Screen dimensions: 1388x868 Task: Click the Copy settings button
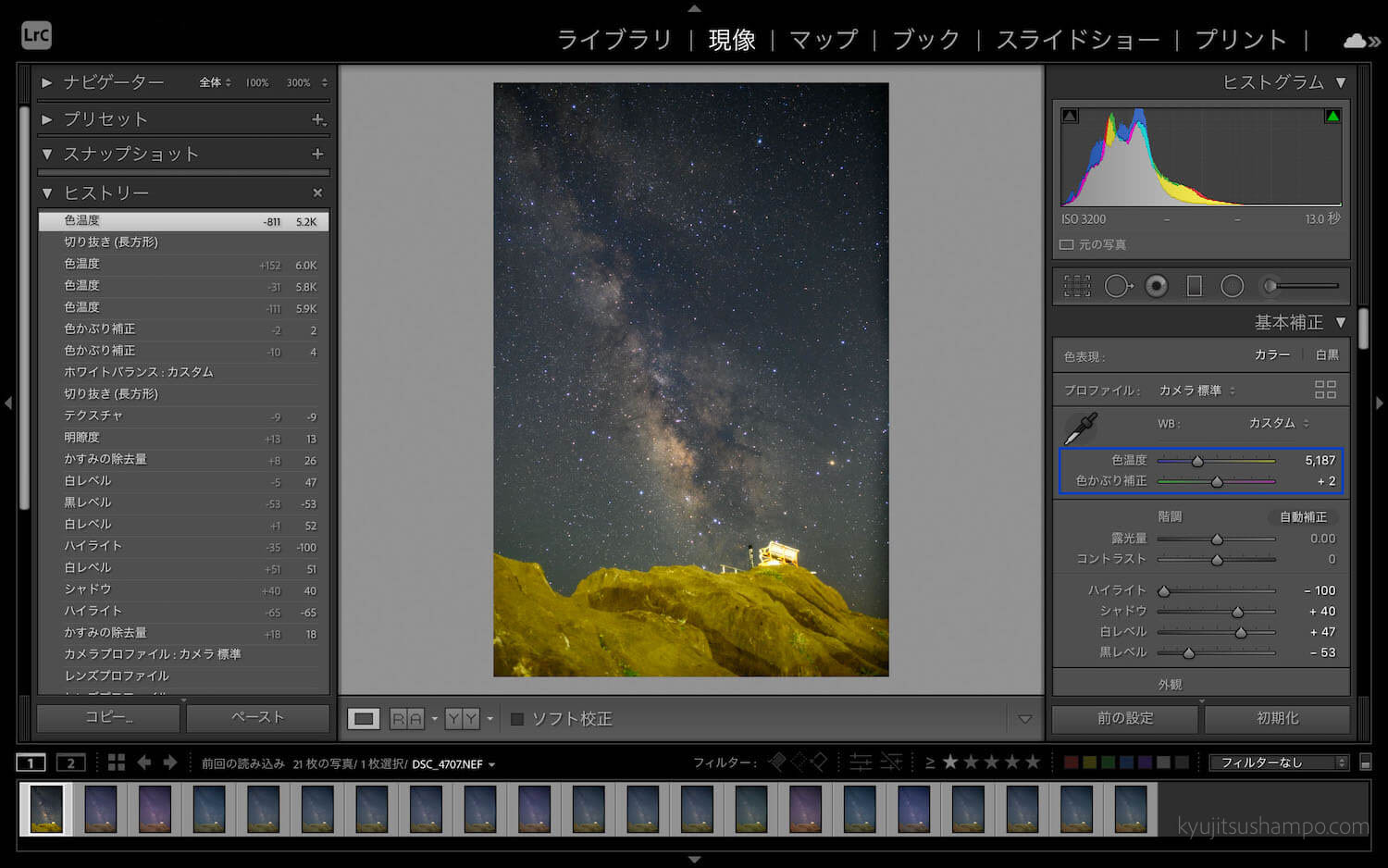click(x=108, y=718)
